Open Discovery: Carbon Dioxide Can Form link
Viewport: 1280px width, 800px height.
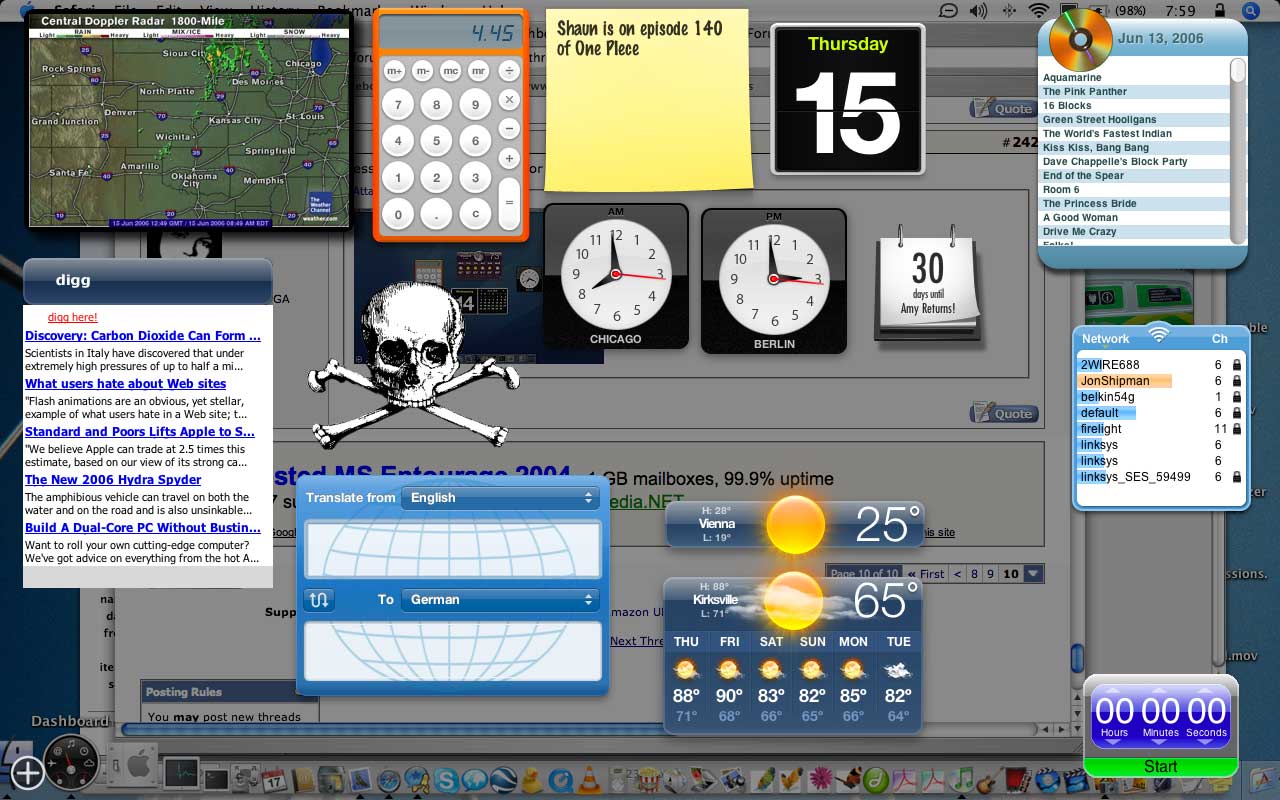tap(143, 336)
